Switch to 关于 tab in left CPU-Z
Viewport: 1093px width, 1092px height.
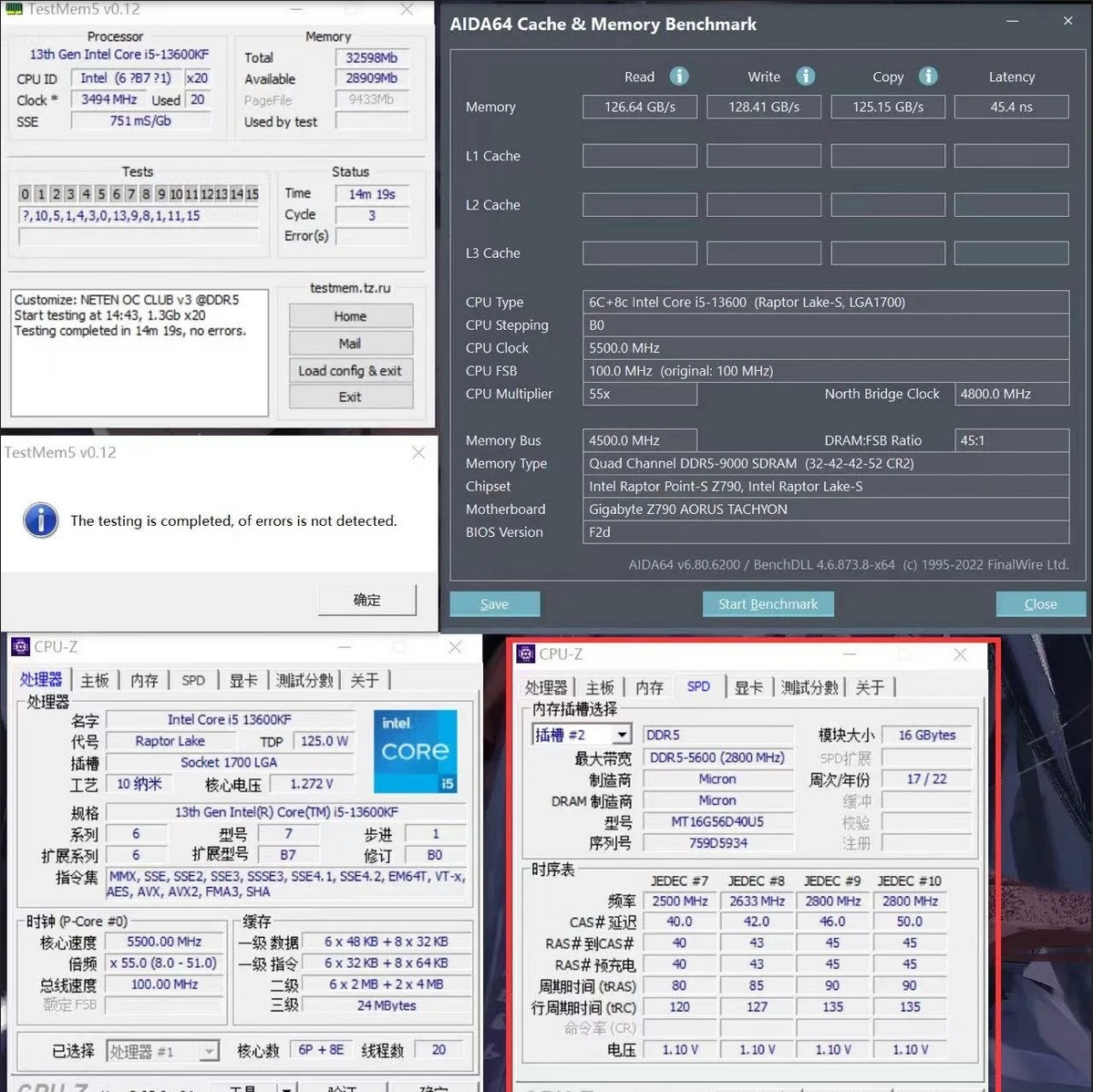(365, 681)
